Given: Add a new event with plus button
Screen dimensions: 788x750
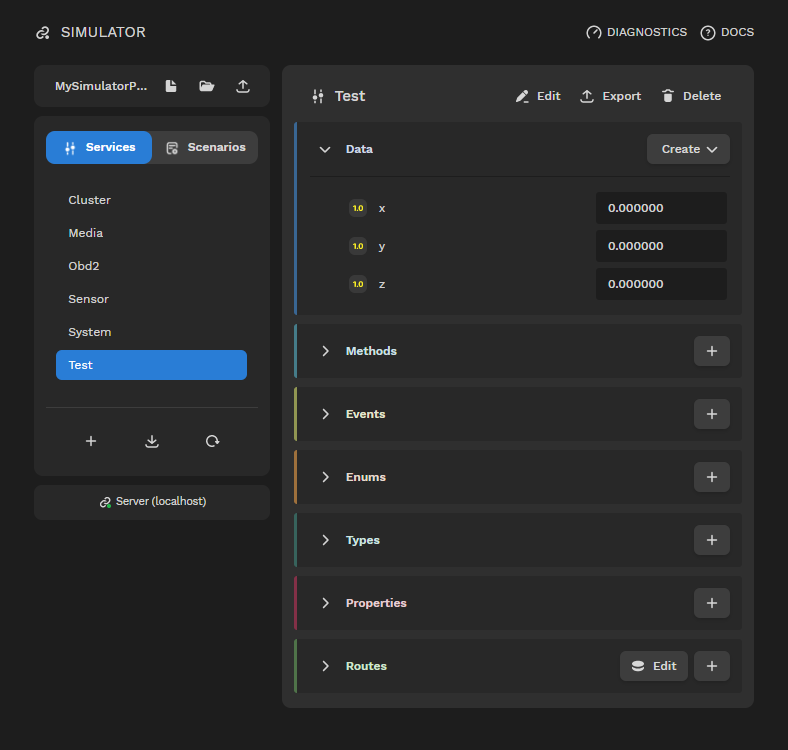Looking at the screenshot, I should [x=711, y=414].
